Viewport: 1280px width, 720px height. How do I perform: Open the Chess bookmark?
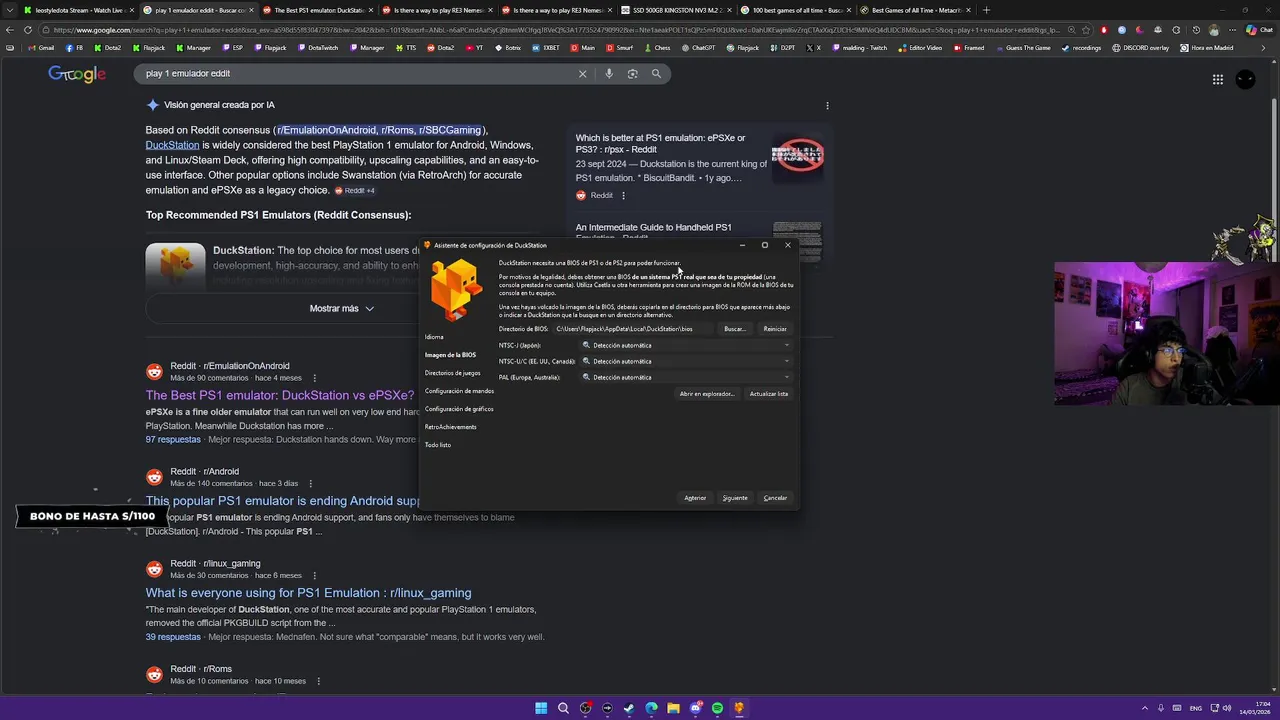pos(657,48)
